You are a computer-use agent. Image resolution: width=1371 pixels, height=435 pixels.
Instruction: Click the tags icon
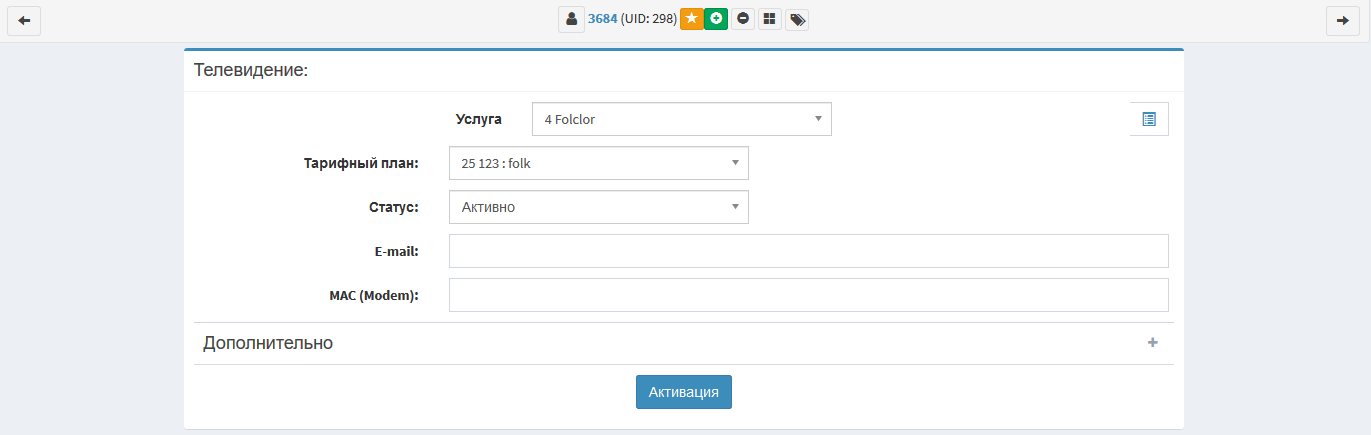(x=797, y=19)
